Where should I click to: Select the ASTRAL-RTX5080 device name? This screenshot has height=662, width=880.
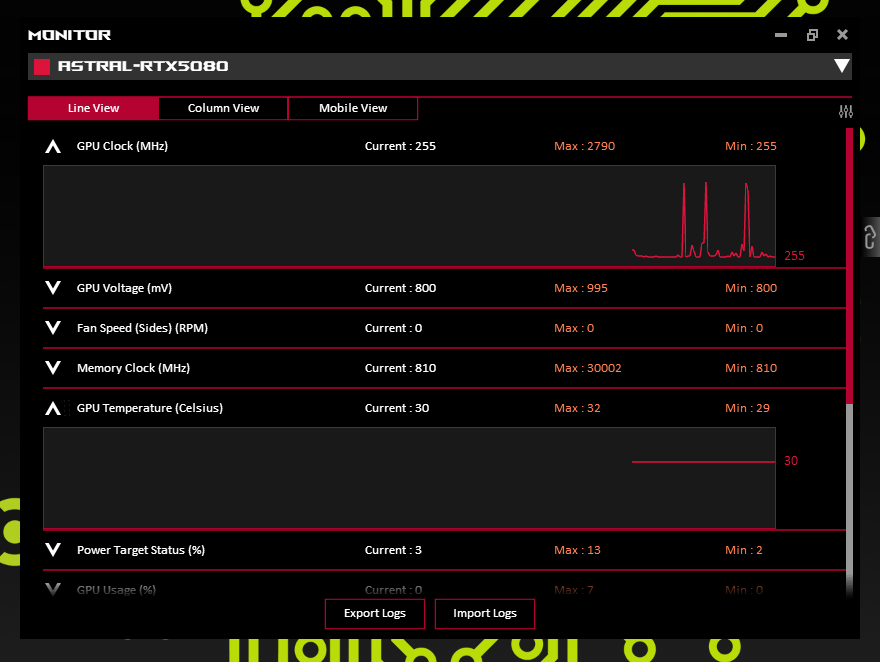[x=143, y=66]
